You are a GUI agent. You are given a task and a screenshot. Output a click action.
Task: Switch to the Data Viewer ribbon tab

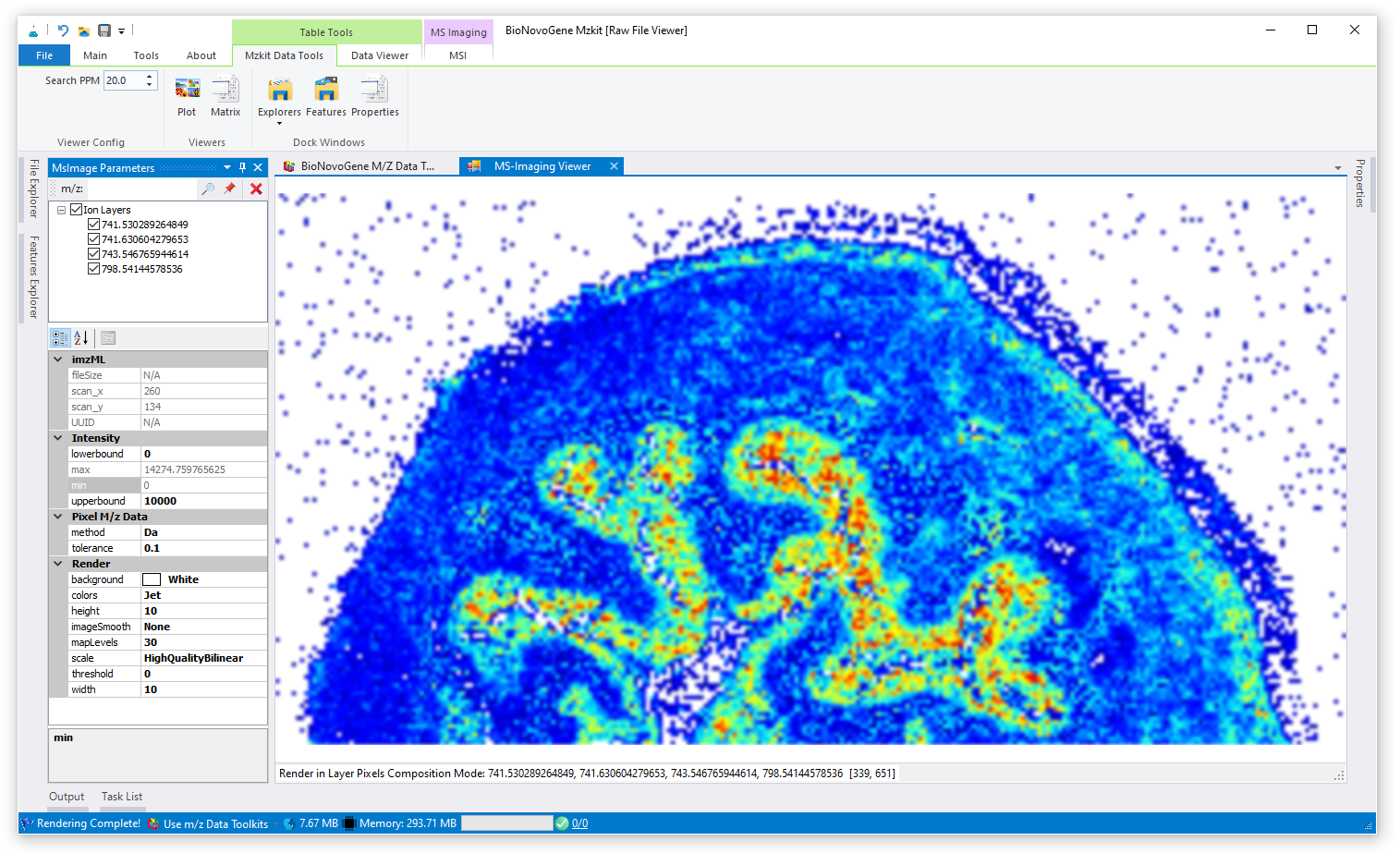click(379, 55)
